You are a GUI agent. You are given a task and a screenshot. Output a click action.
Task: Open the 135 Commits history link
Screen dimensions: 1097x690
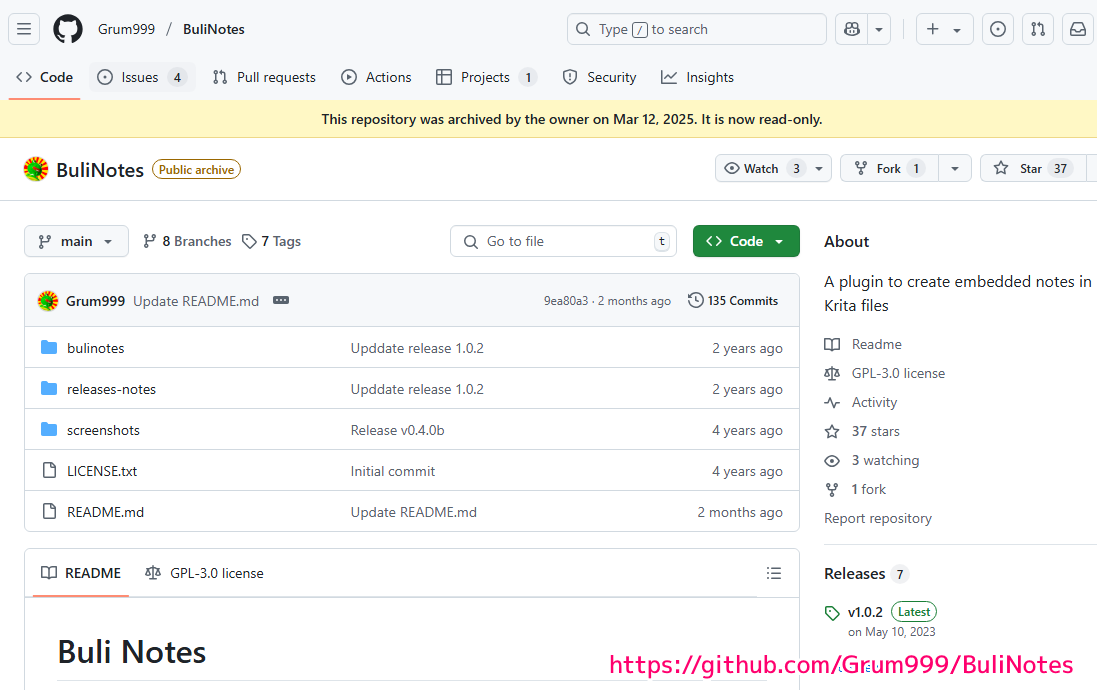click(x=733, y=300)
